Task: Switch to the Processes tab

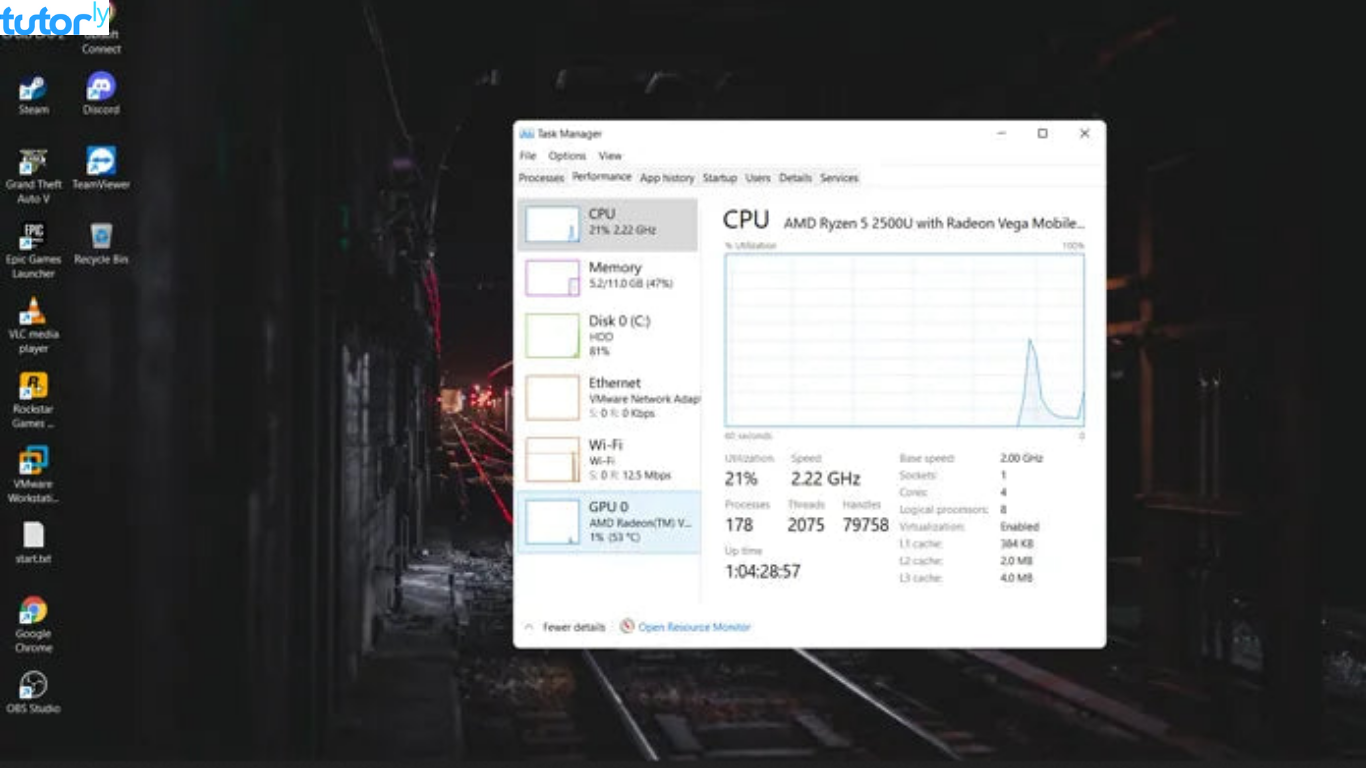Action: [x=540, y=178]
